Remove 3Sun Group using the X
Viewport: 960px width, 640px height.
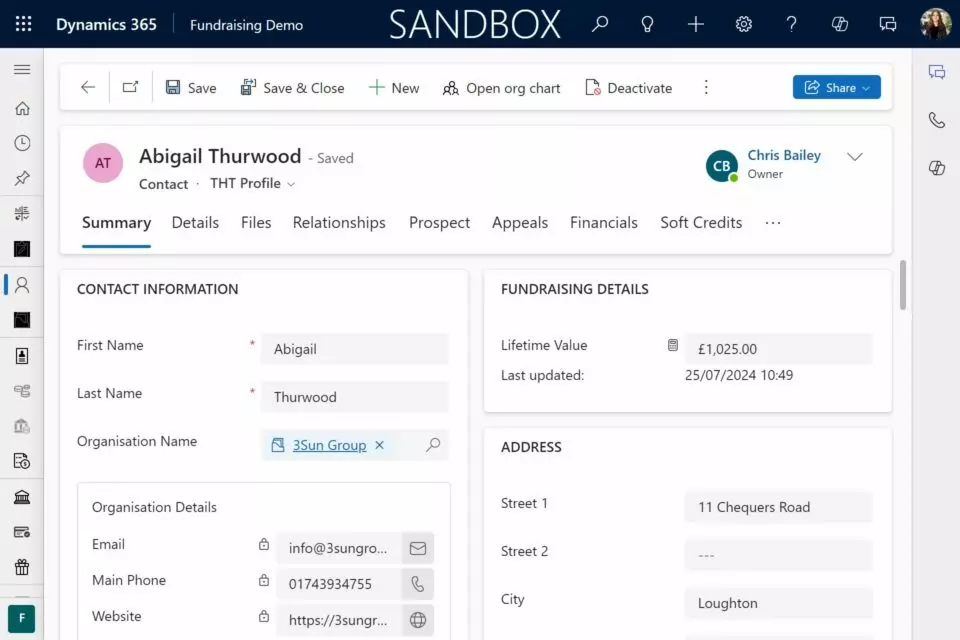pyautogui.click(x=379, y=445)
